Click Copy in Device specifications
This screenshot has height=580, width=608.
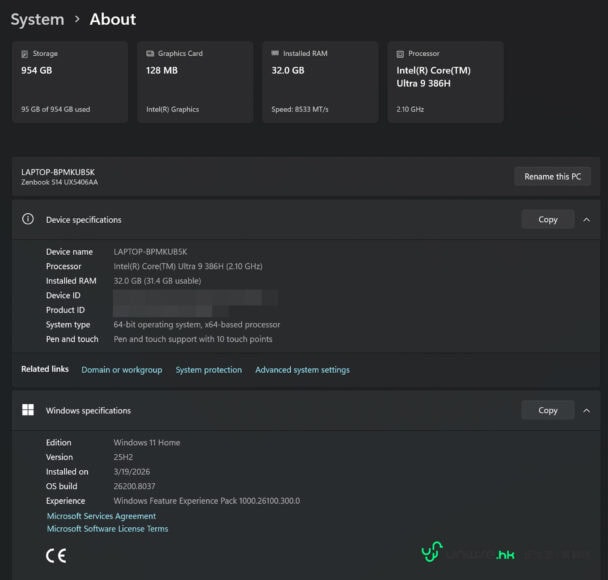tap(548, 219)
